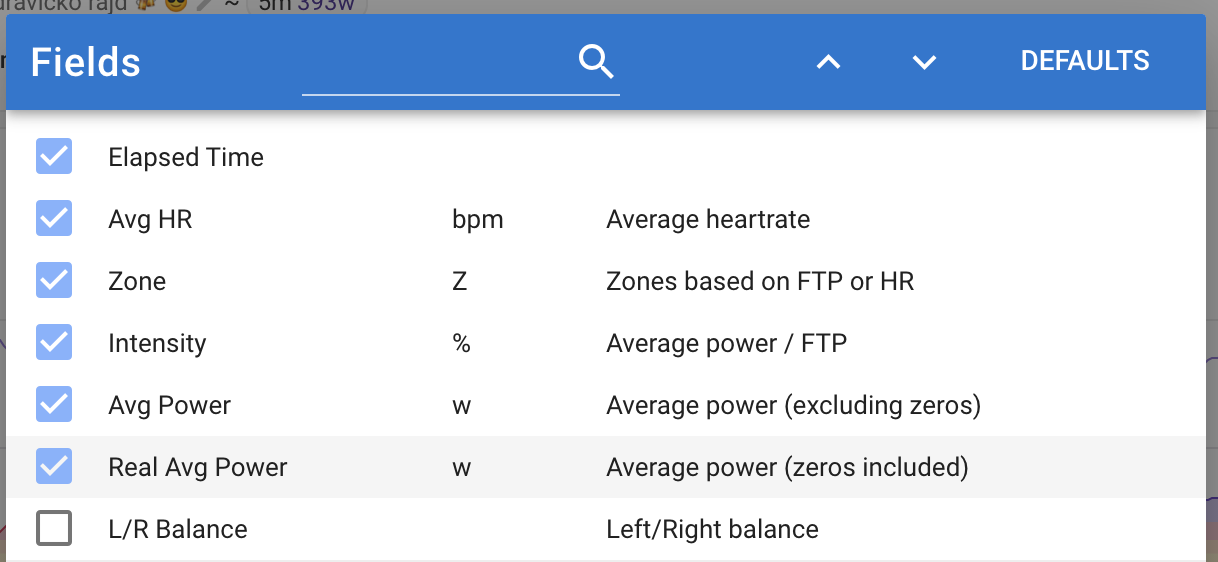Screen dimensions: 1218x562
Task: Uncheck the Avg Power checkbox
Action: pyautogui.click(x=54, y=404)
